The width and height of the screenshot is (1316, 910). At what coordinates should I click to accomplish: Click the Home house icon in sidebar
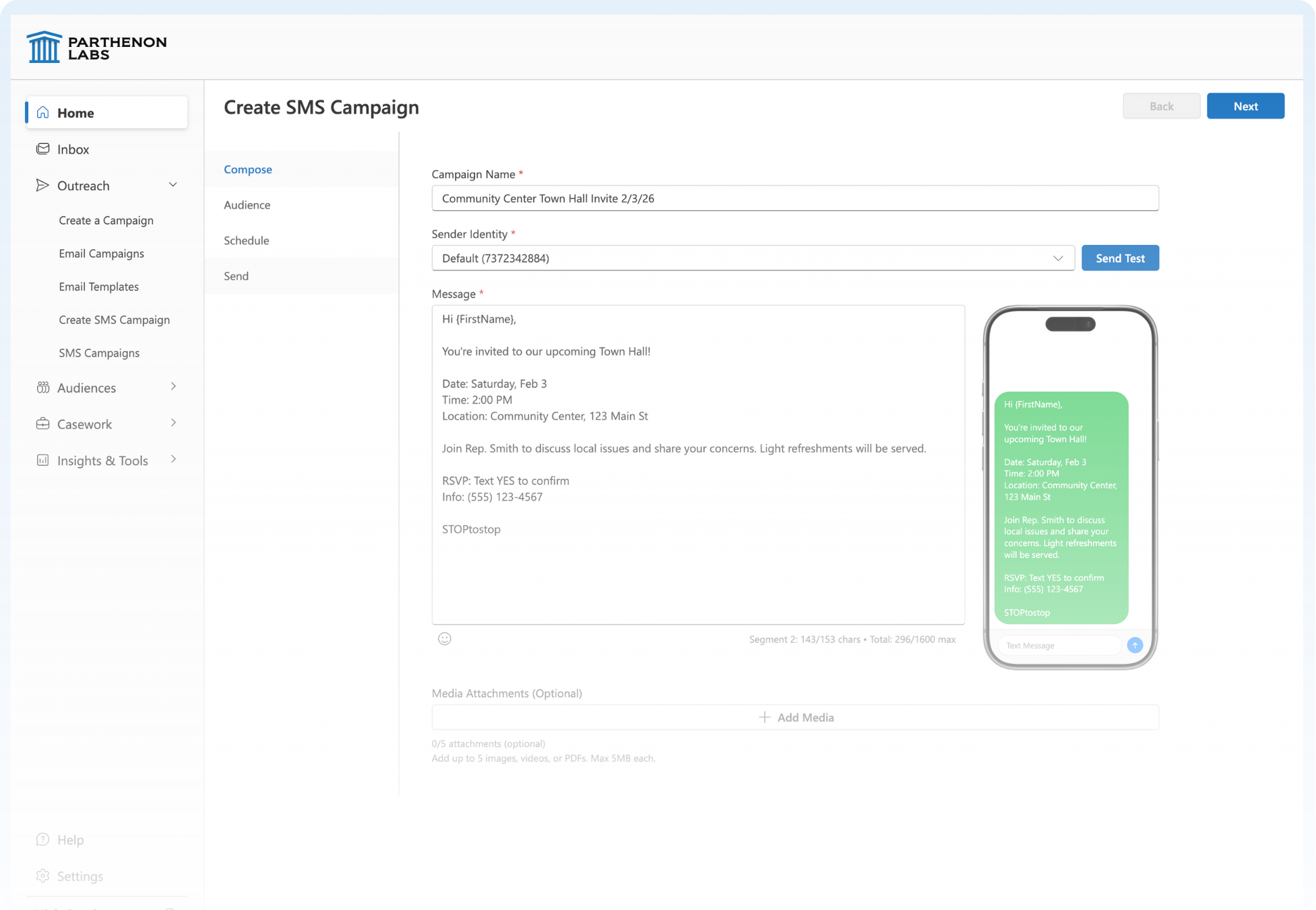pyautogui.click(x=43, y=112)
